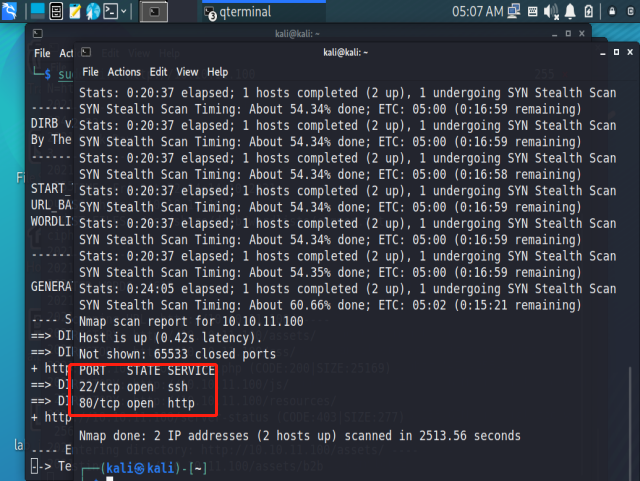Select the qterminal taskbar window button
The image size is (640, 481).
pos(264,12)
